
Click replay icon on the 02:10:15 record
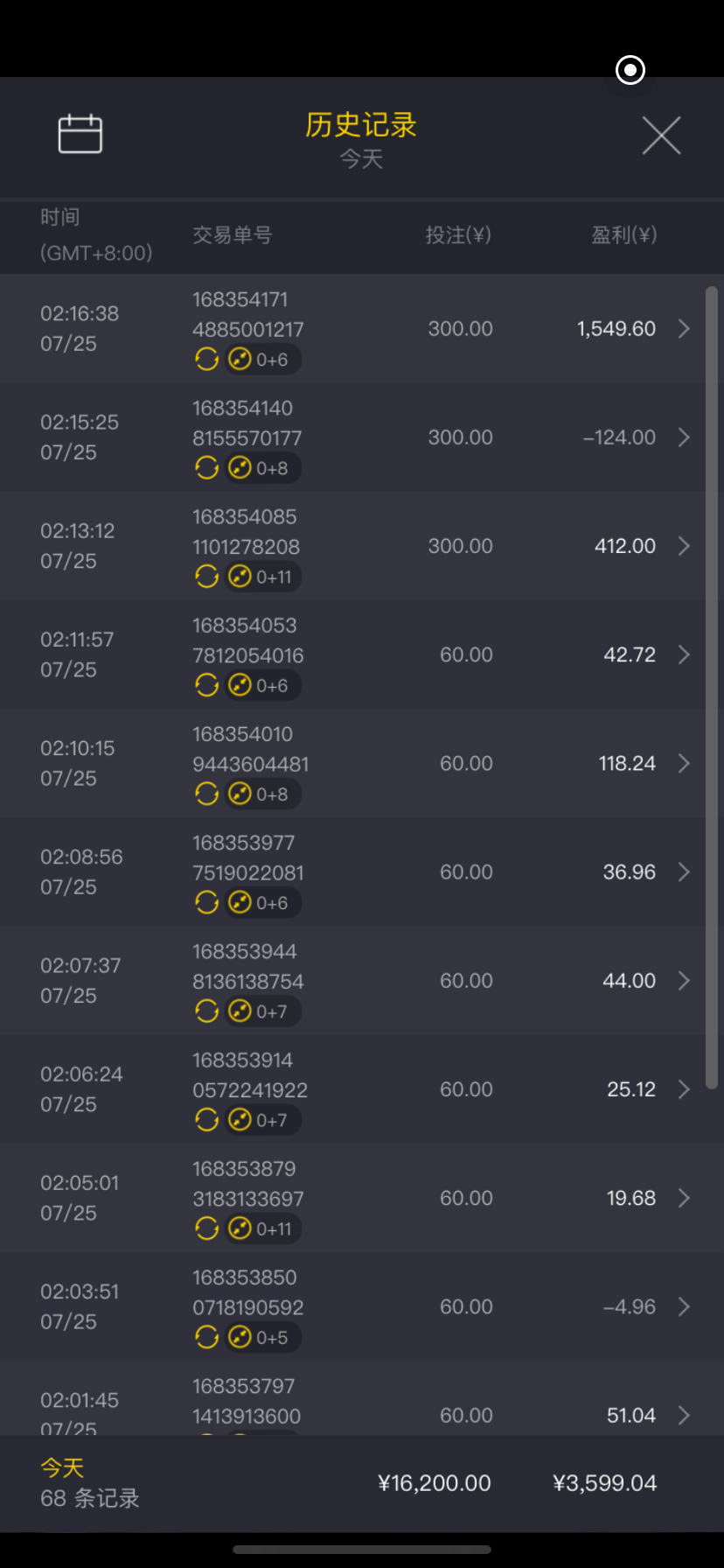coord(206,794)
